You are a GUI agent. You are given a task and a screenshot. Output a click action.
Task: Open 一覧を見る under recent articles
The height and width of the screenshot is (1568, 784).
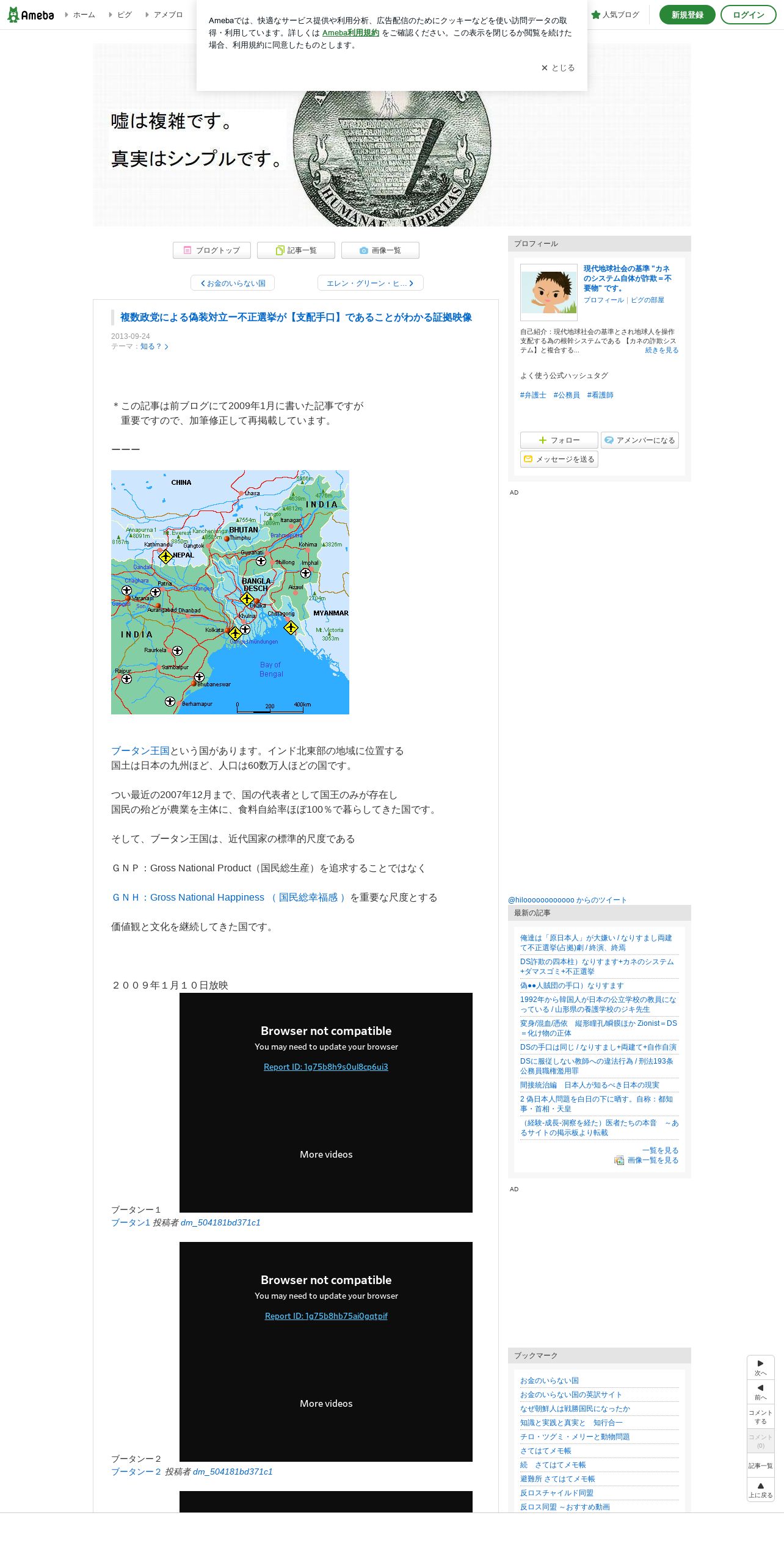[x=661, y=1150]
